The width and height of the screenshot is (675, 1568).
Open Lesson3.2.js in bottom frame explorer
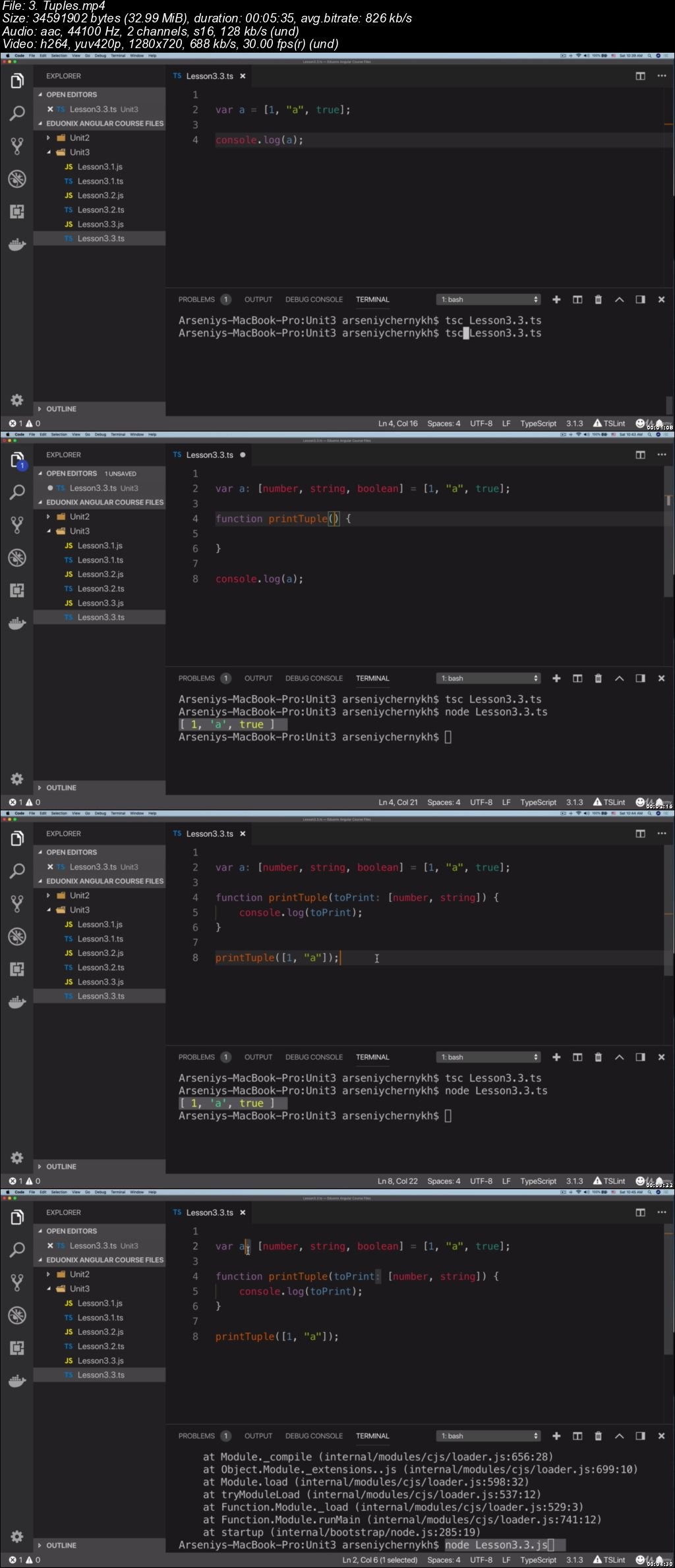coord(99,1331)
